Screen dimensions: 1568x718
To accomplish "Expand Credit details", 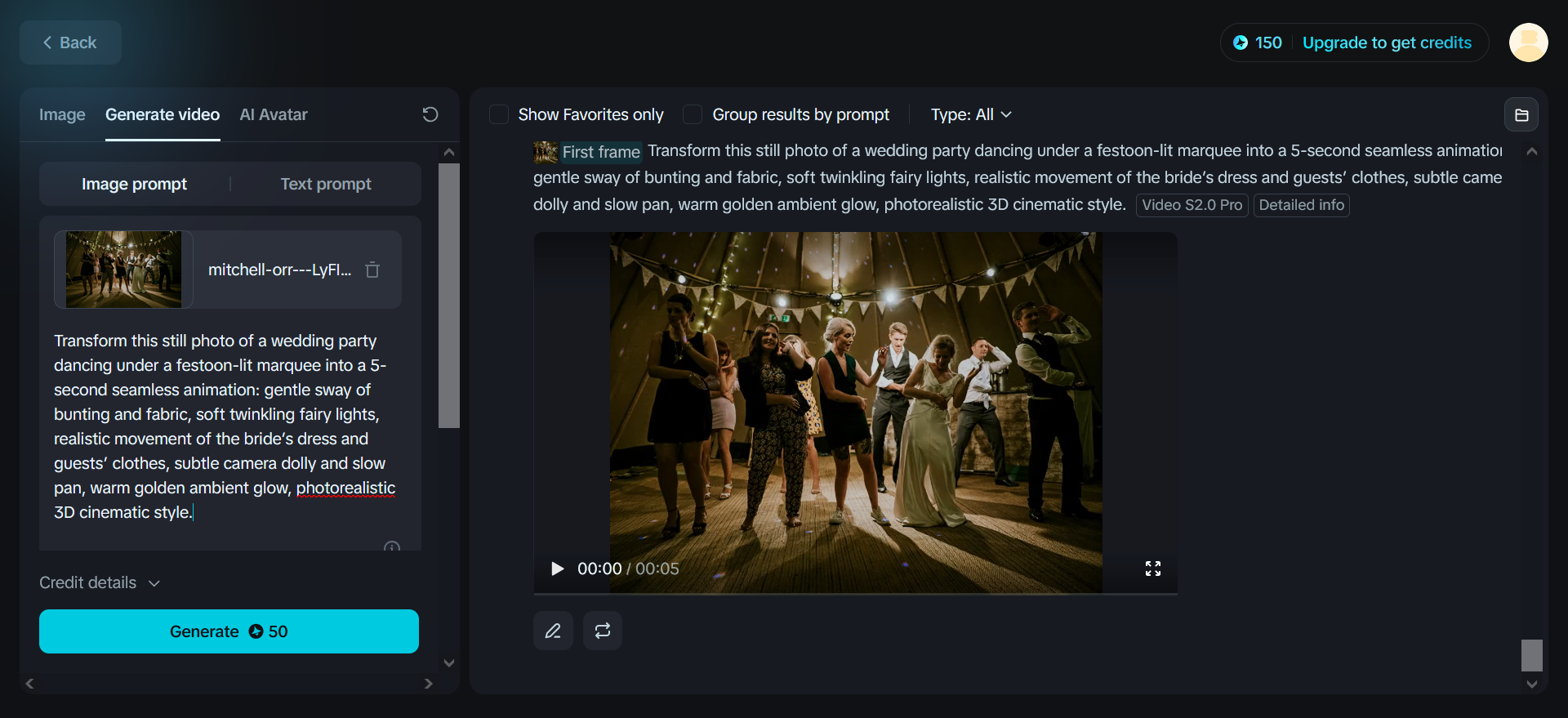I will pyautogui.click(x=100, y=582).
